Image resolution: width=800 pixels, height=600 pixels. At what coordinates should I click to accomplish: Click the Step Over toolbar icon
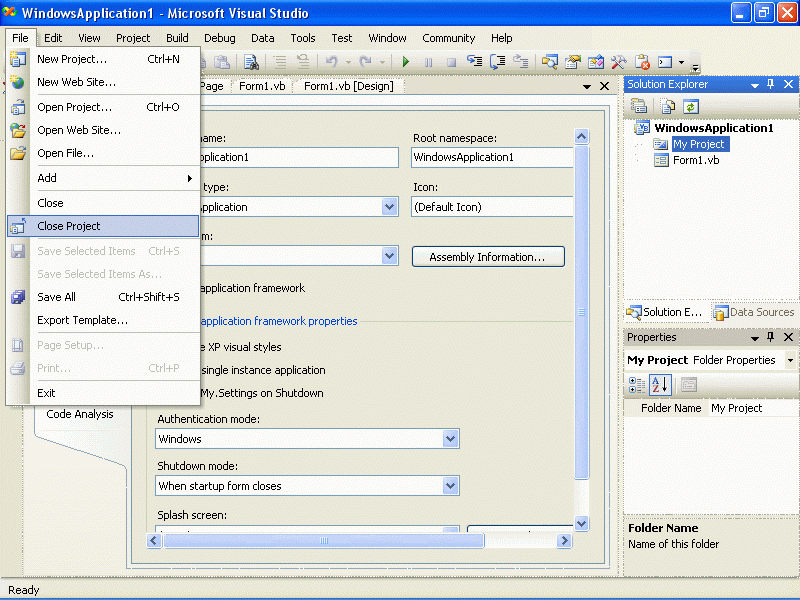497,62
